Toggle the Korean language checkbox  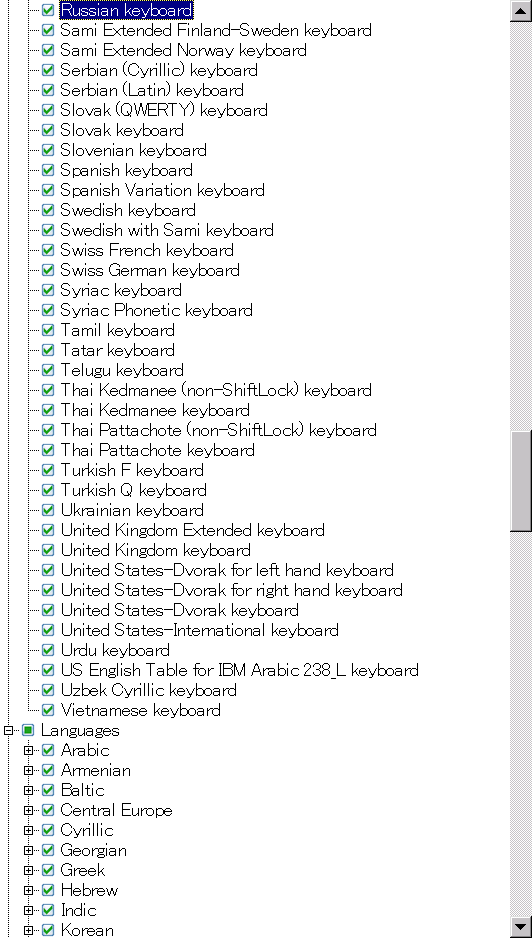coord(48,930)
